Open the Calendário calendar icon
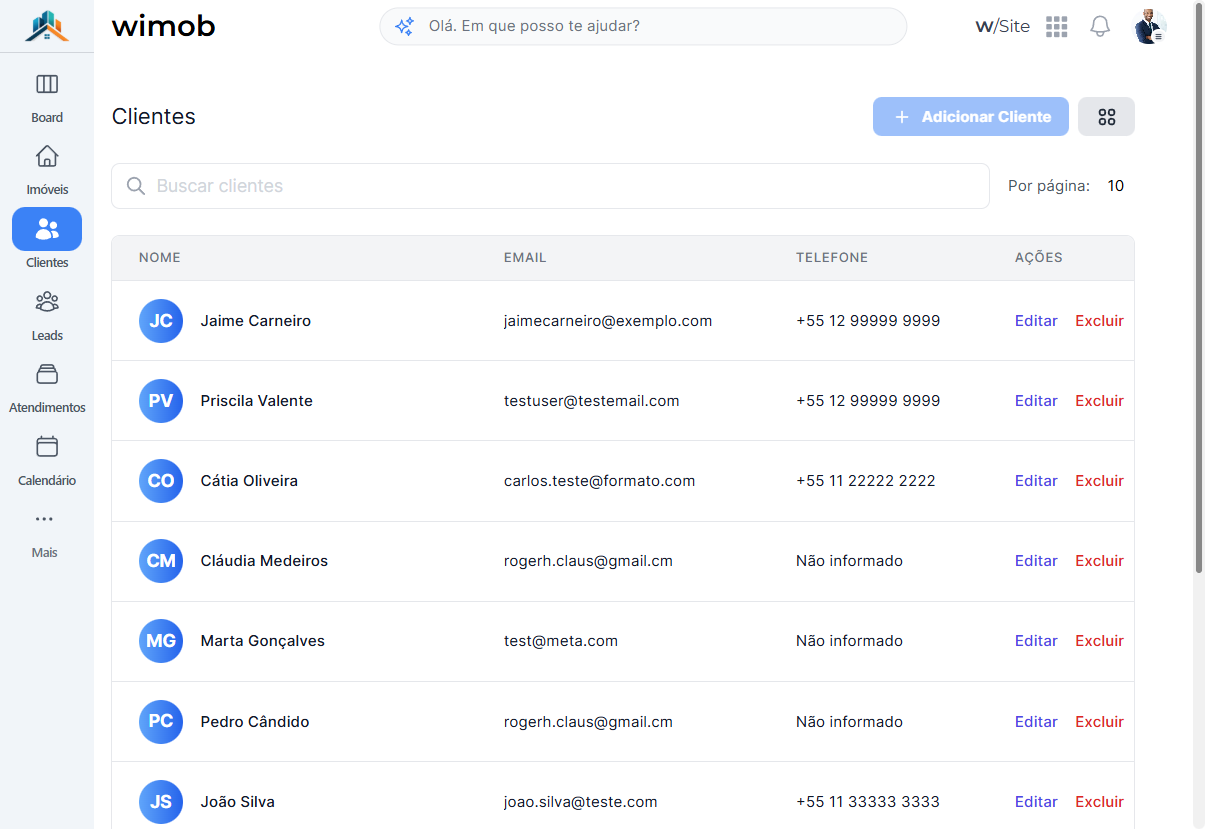Image resolution: width=1205 pixels, height=829 pixels. pos(47,447)
